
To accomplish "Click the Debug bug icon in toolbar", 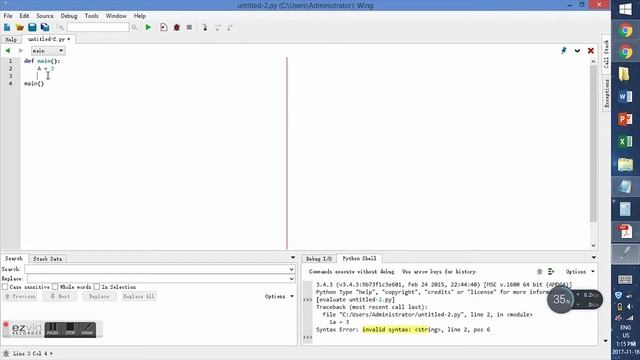I will [x=177, y=27].
